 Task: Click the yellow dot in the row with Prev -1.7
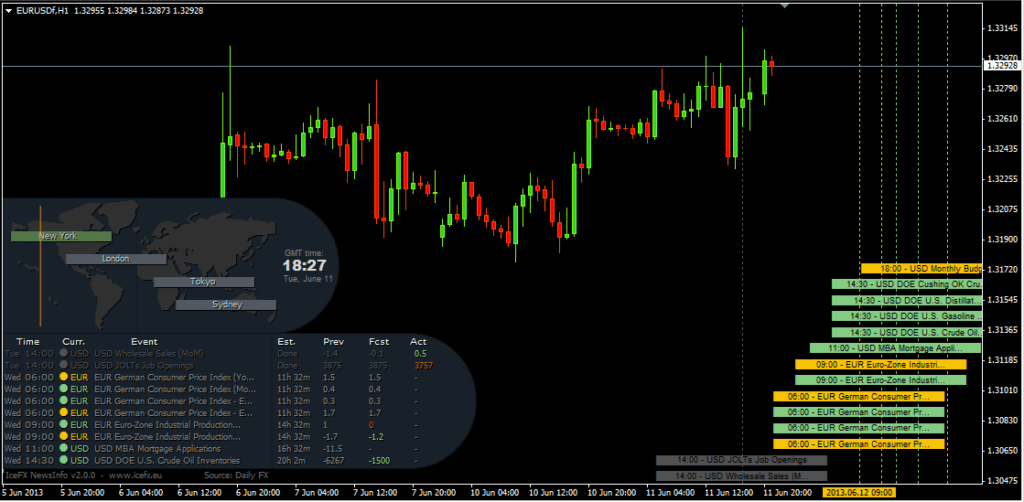pyautogui.click(x=63, y=437)
